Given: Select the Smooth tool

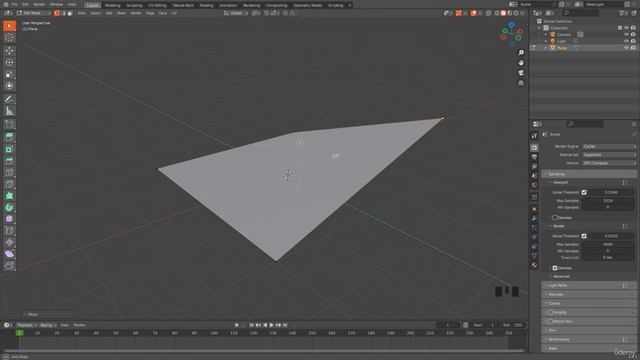Looking at the screenshot, I should pos(9,219).
